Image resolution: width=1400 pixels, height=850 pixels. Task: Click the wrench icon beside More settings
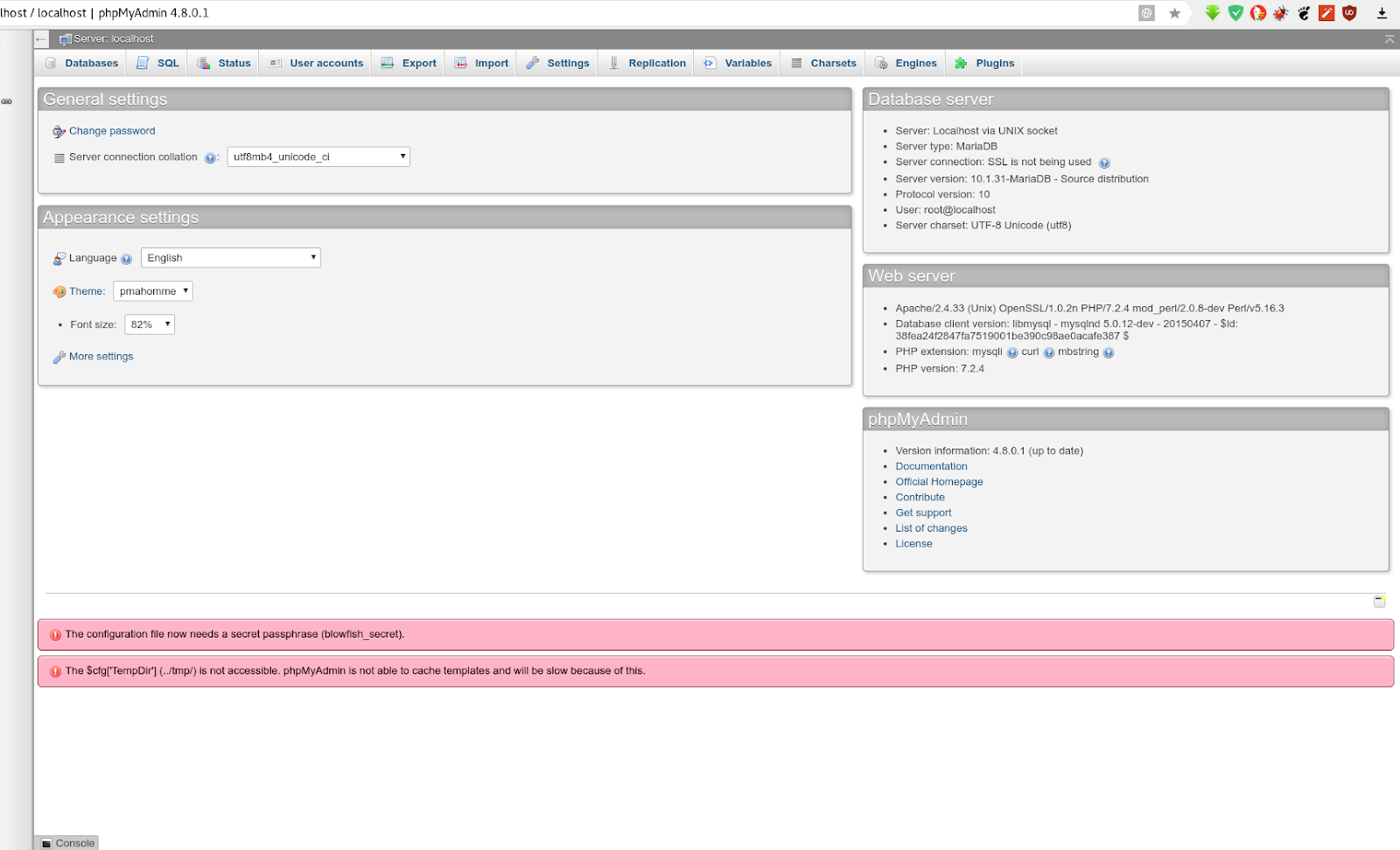pyautogui.click(x=59, y=357)
